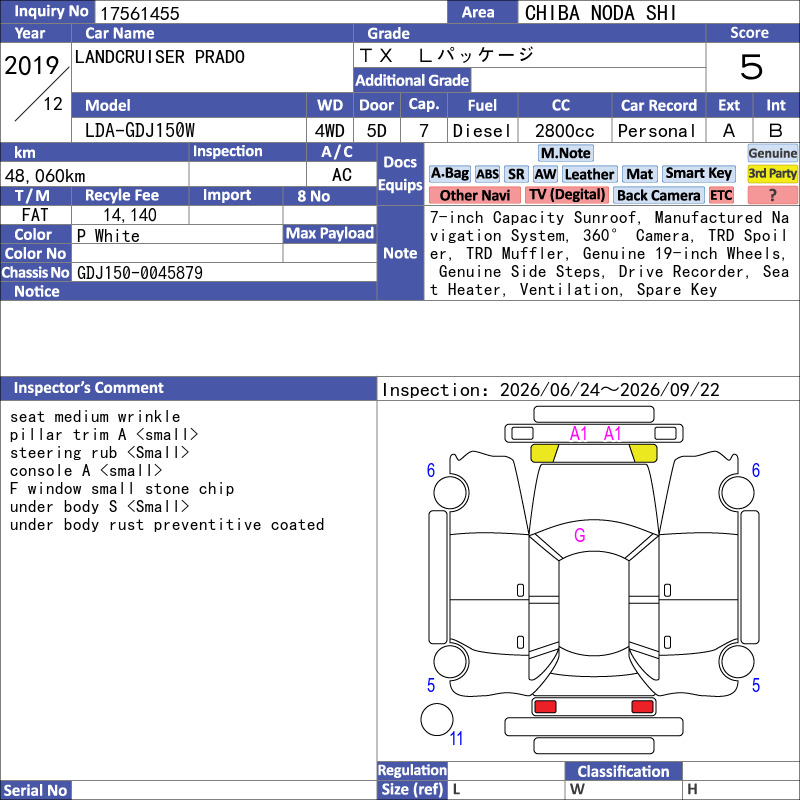Viewport: 800px width, 800px height.
Task: Click model code LDA-GDJ150W
Action: click(x=140, y=131)
